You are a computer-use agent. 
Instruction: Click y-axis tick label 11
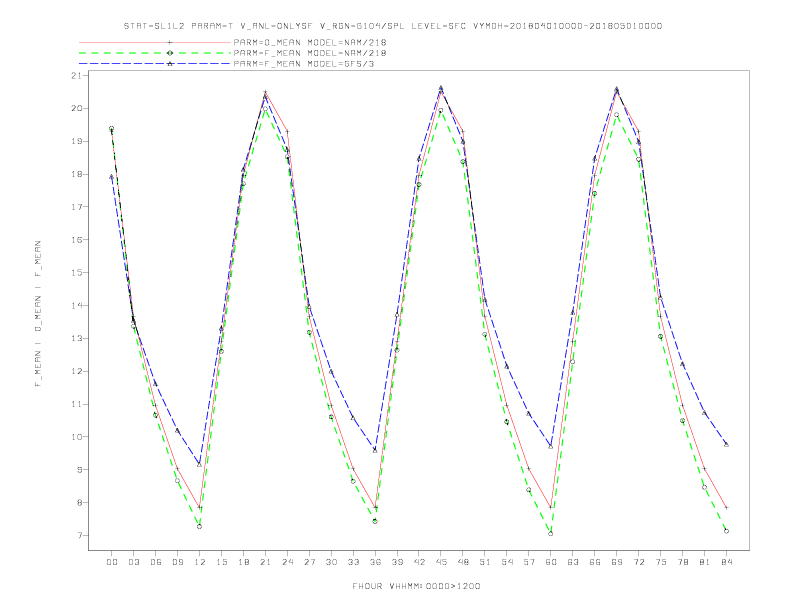coord(77,404)
